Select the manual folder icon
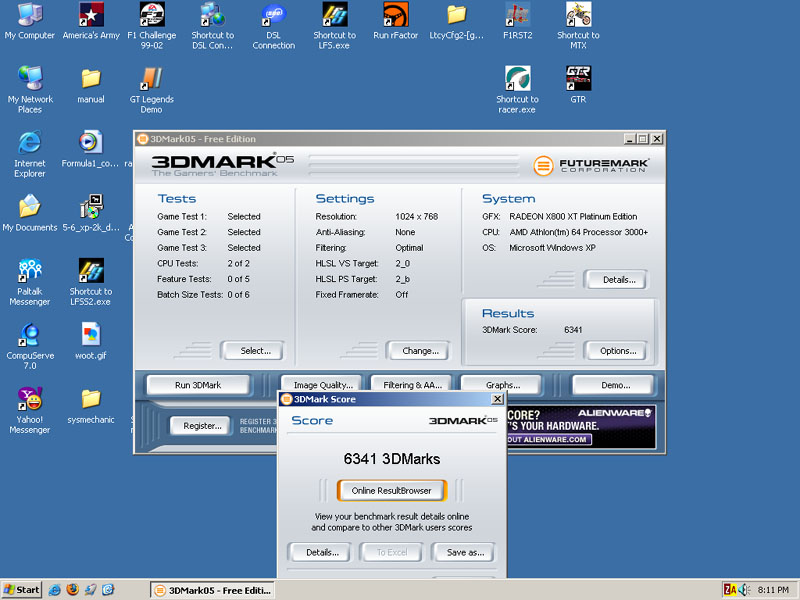The image size is (800, 600). pos(91,85)
